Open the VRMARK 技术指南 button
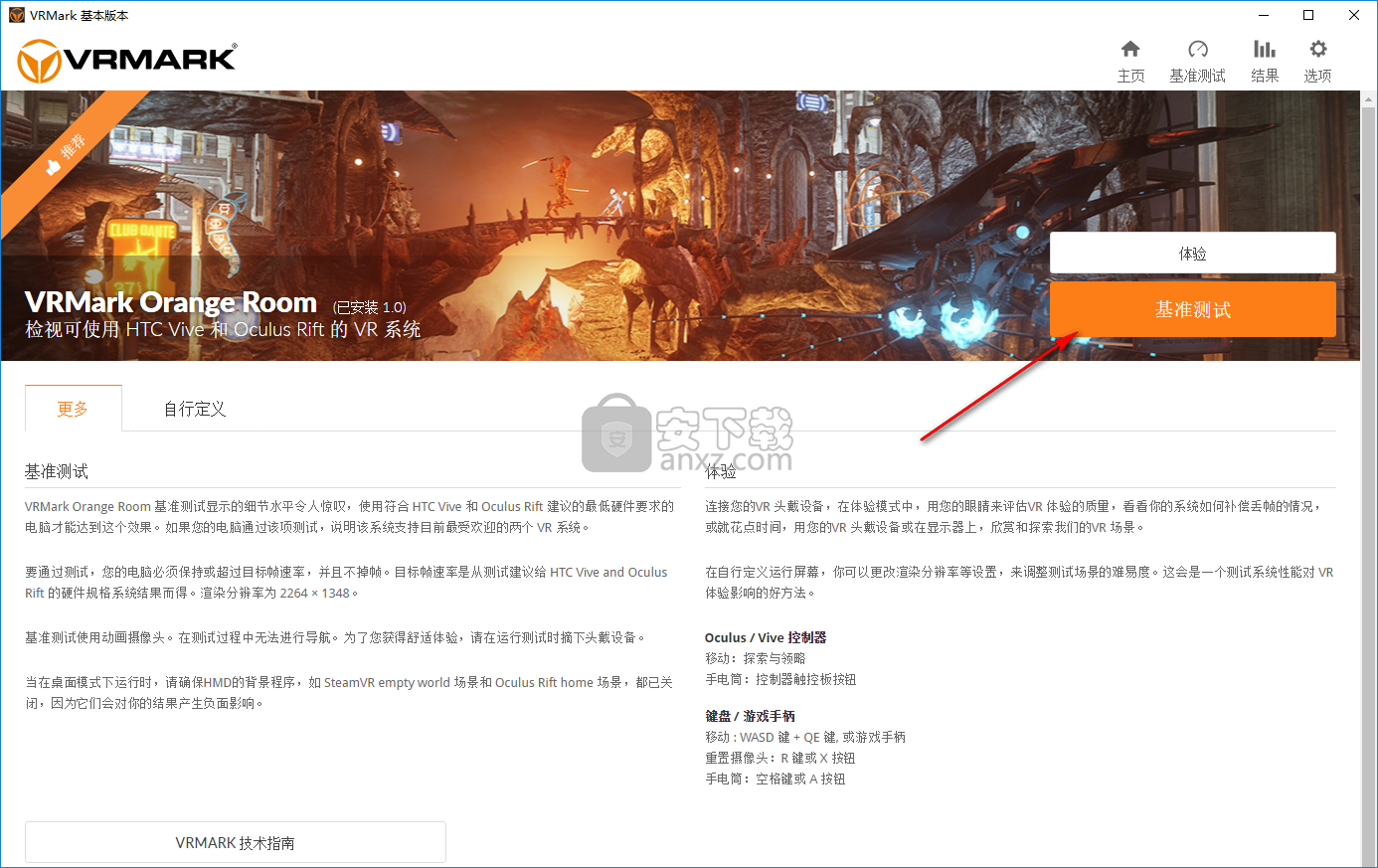 [x=235, y=842]
